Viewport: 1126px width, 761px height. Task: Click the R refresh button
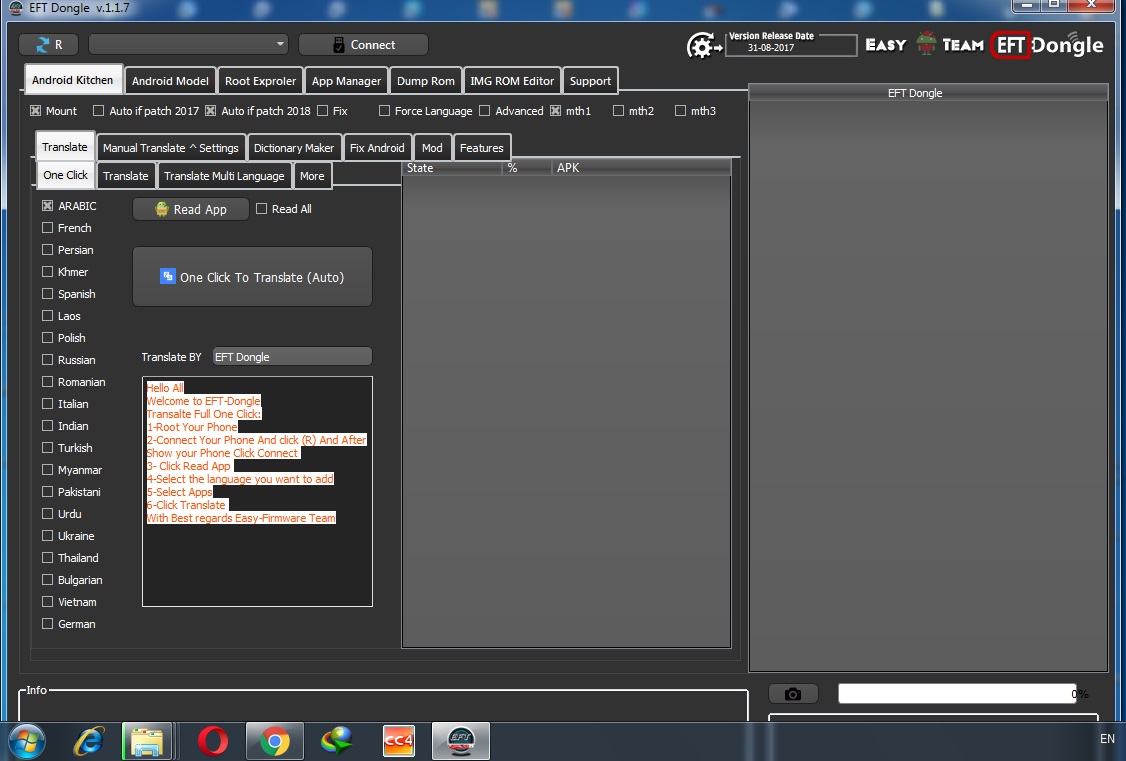[48, 45]
